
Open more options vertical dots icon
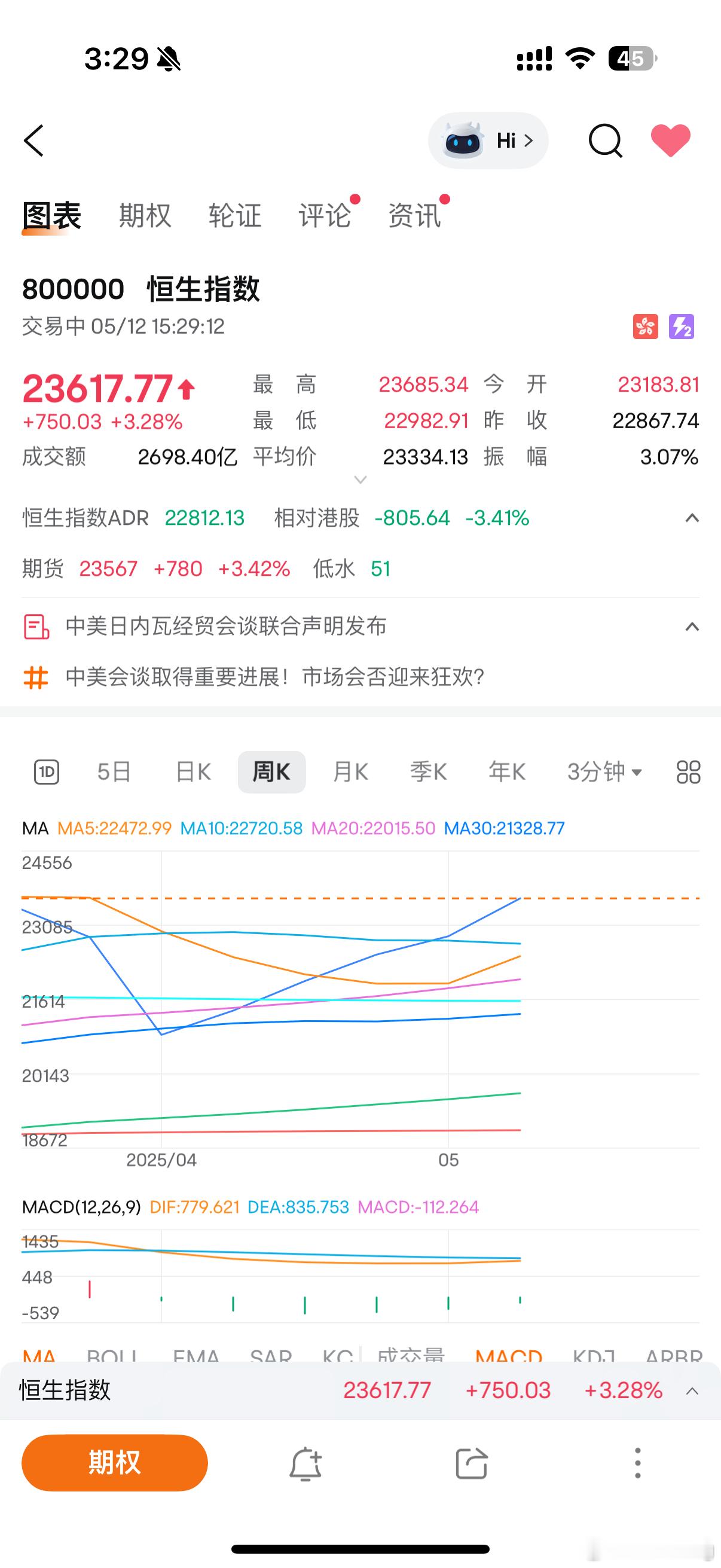click(638, 1463)
